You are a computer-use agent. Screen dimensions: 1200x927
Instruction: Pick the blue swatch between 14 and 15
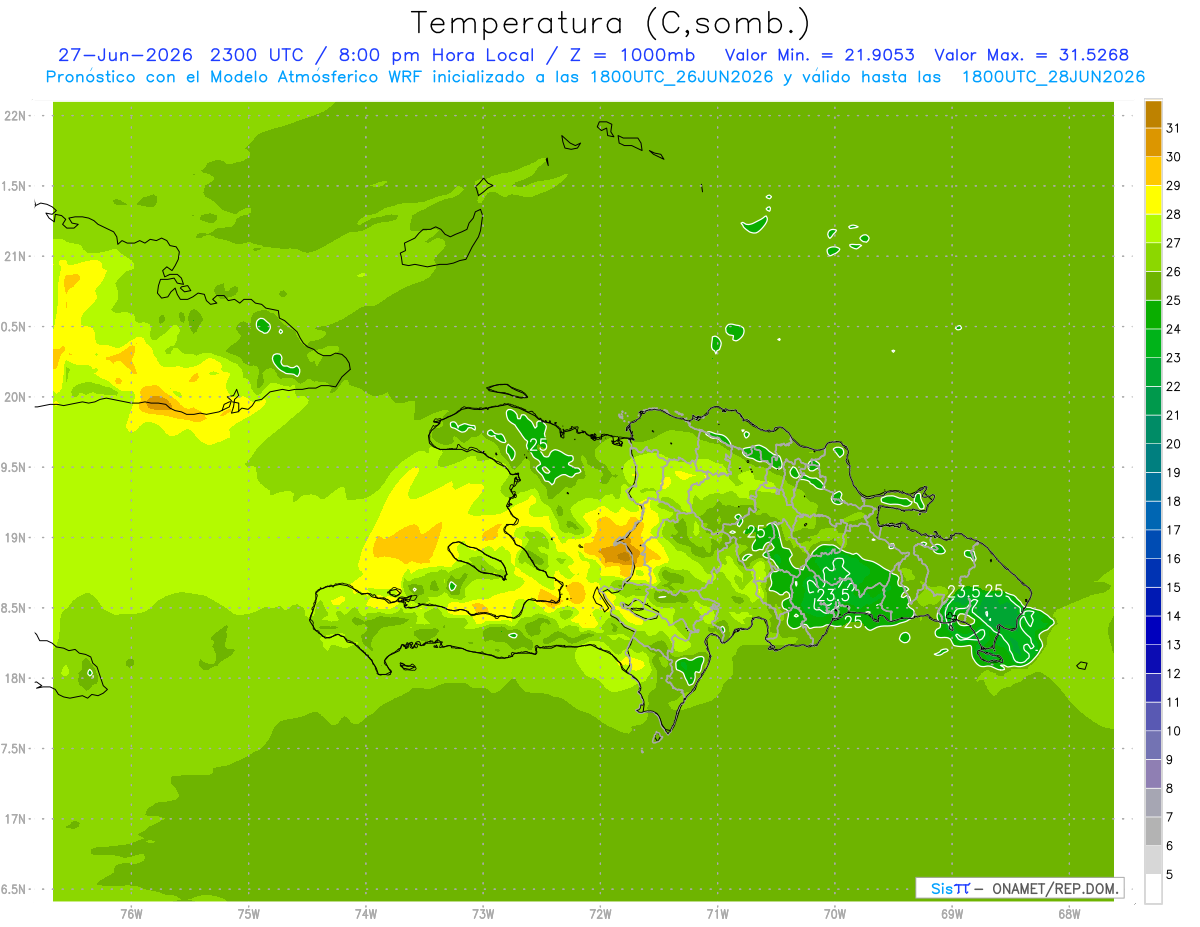pyautogui.click(x=1153, y=602)
